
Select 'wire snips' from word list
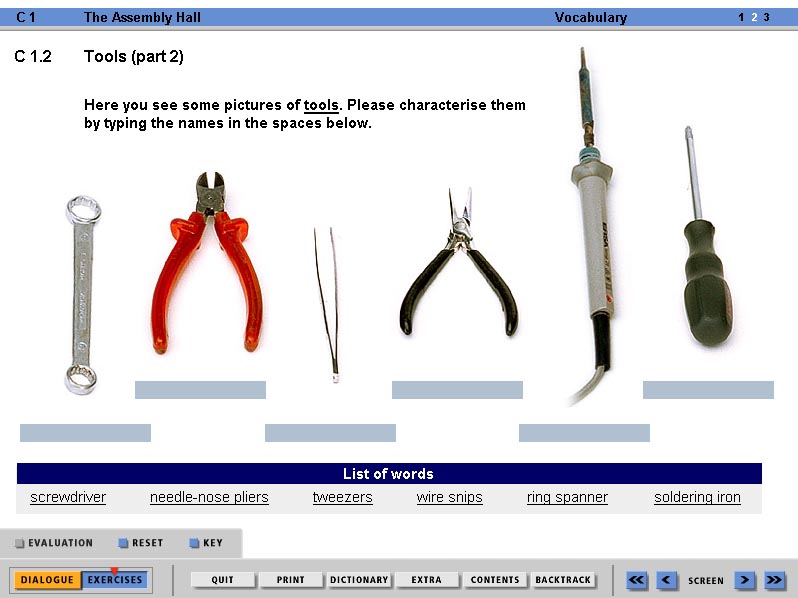tap(449, 497)
